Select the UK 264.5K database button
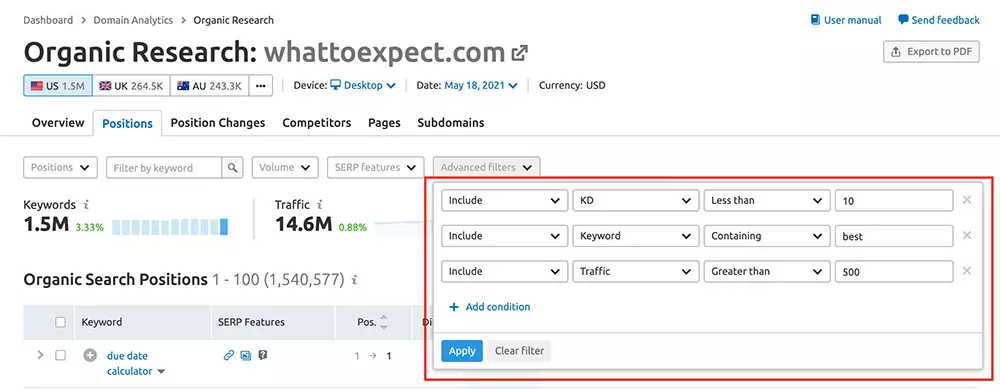1000x389 pixels. [131, 85]
